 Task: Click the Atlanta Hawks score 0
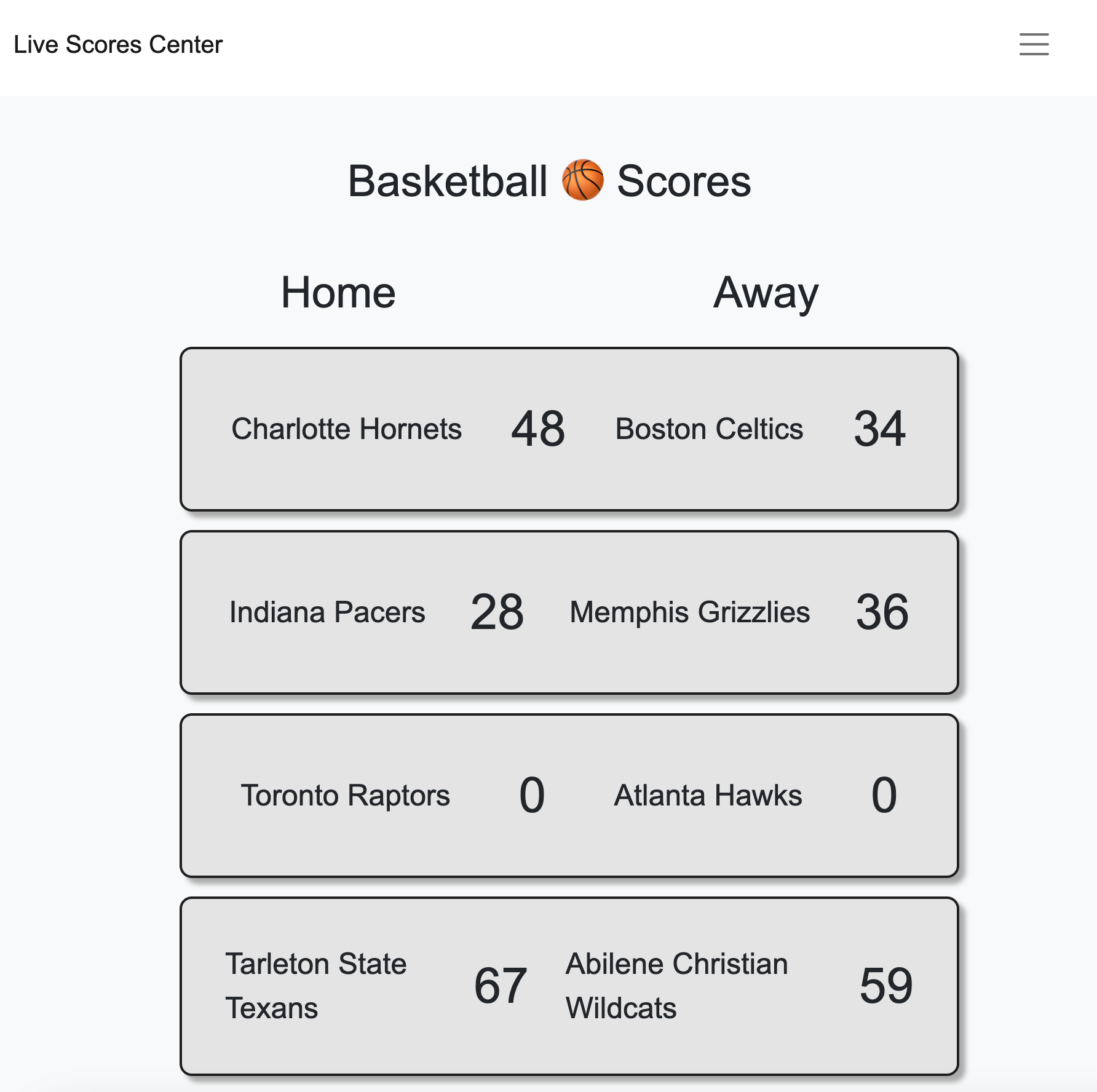884,795
